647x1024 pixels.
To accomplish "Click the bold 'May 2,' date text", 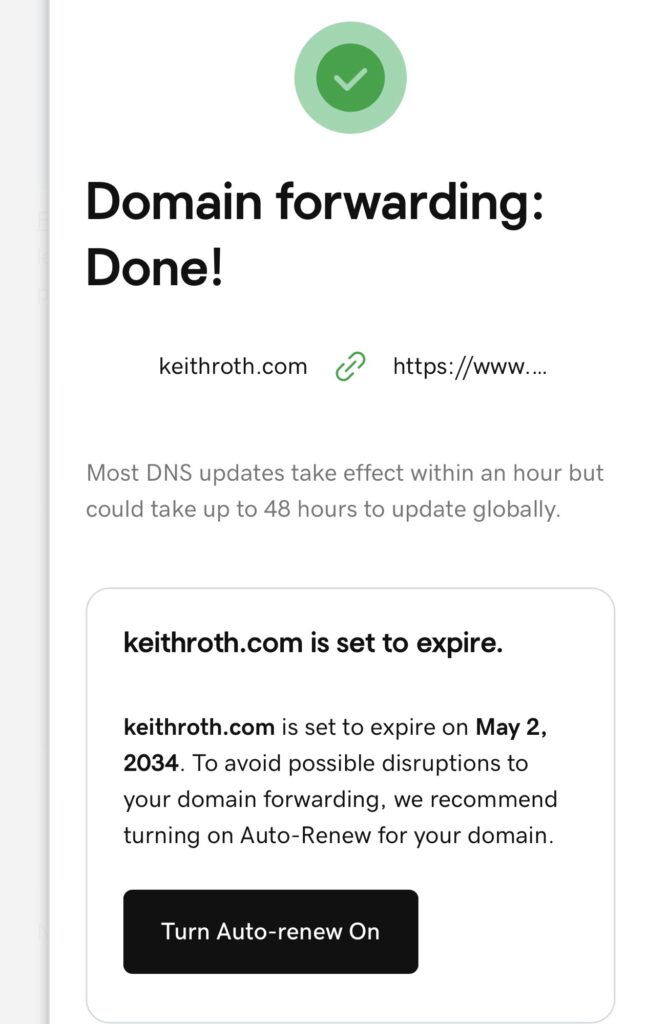I will tap(511, 728).
